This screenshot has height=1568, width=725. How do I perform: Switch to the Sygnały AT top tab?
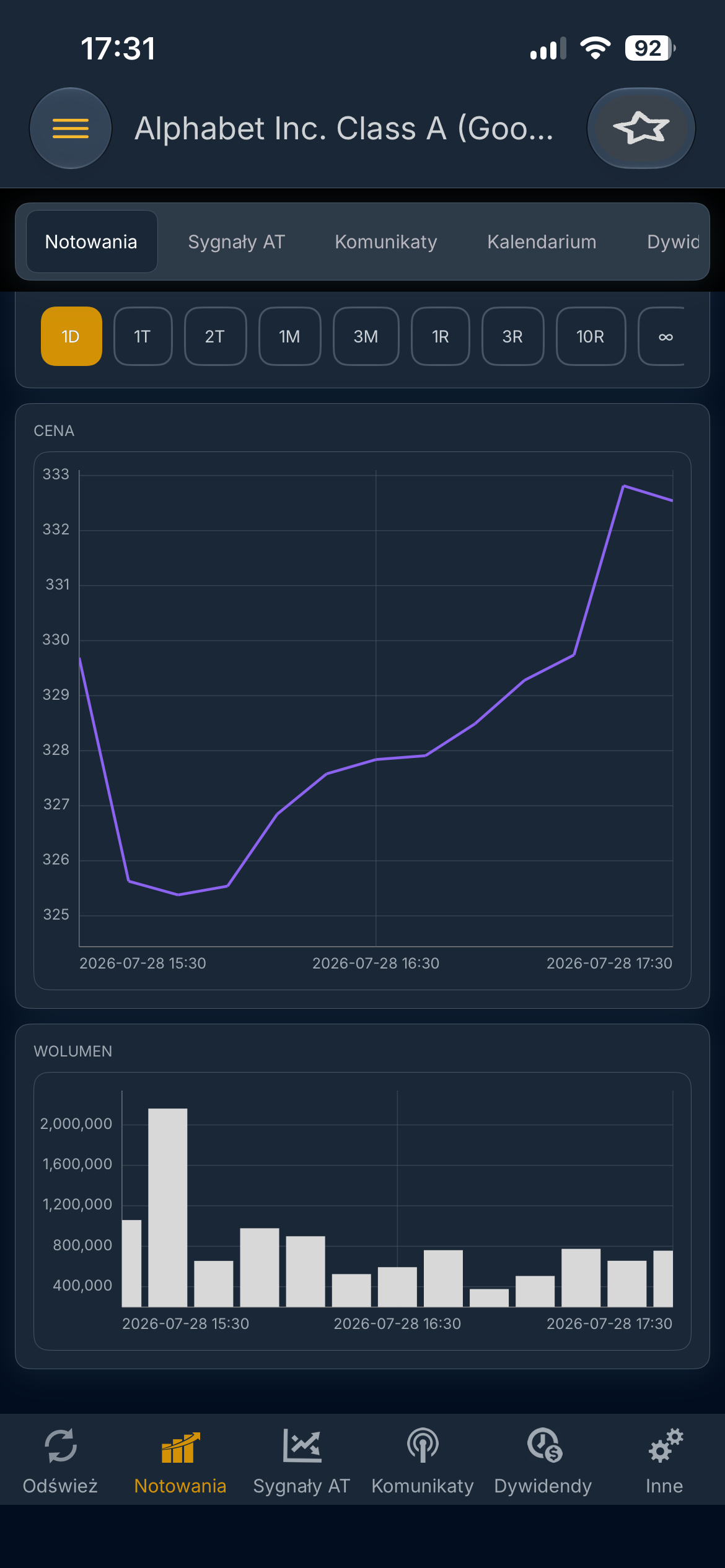click(x=237, y=242)
